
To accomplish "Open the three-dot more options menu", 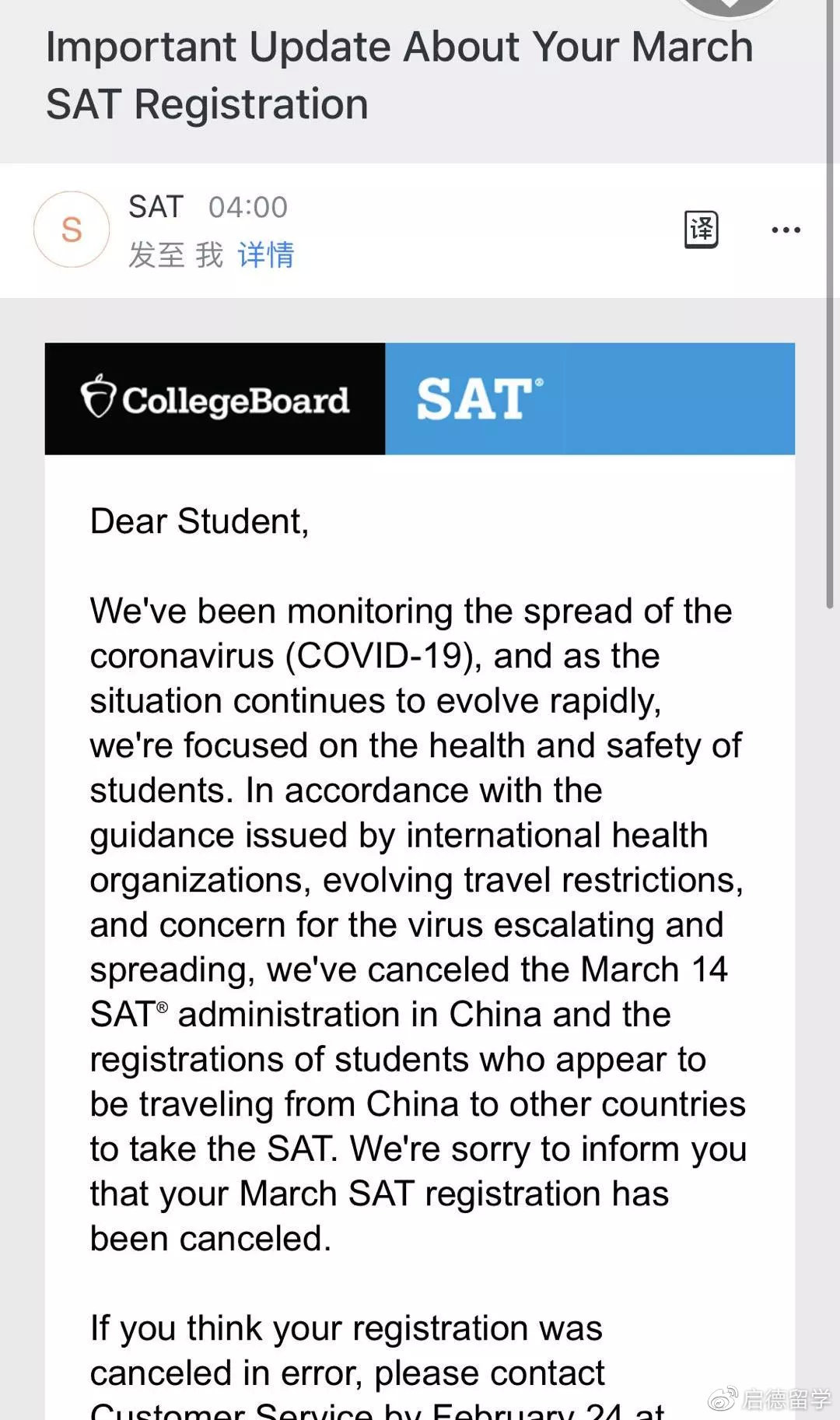I will tap(786, 230).
